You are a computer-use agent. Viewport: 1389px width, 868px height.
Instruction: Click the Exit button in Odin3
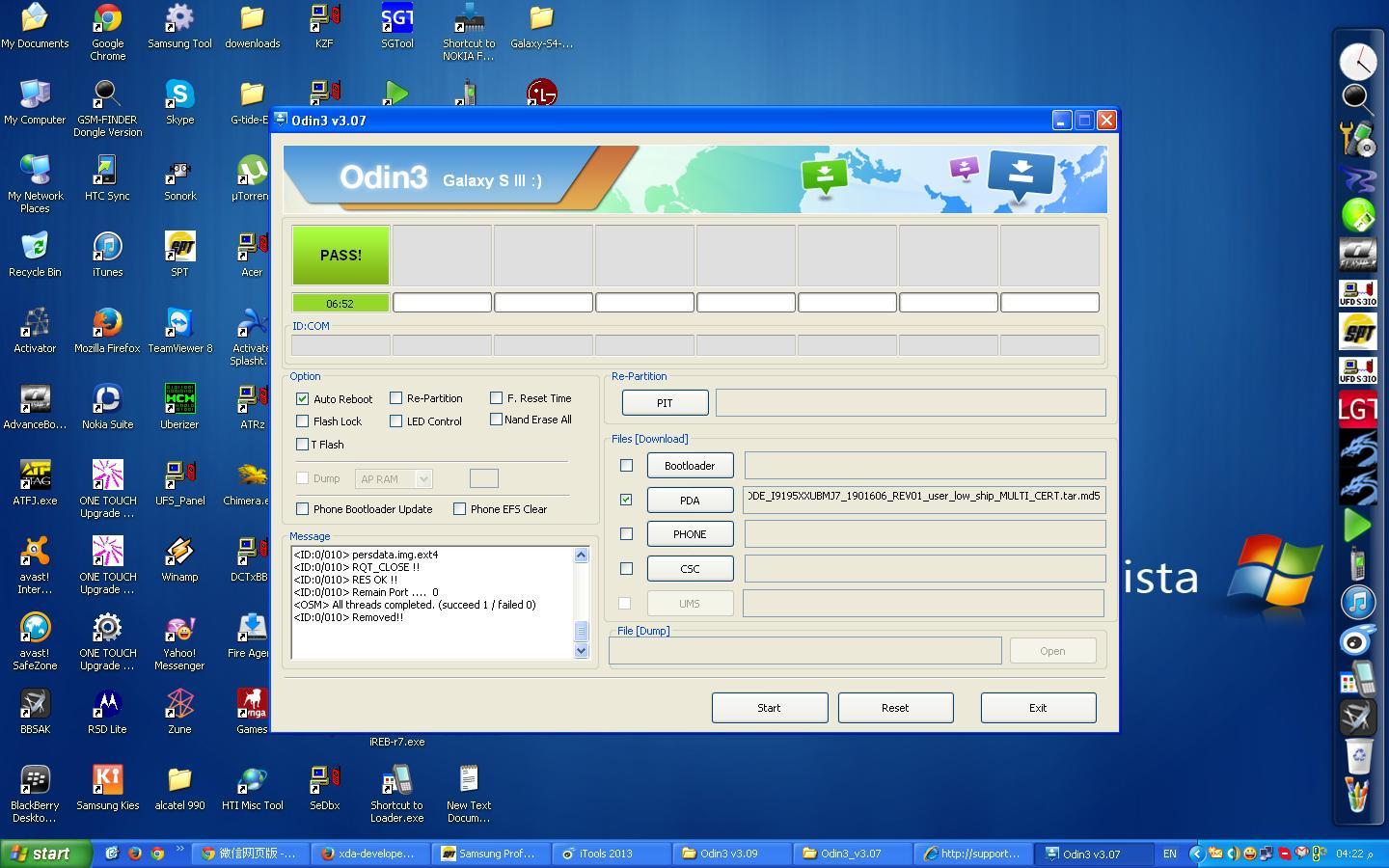[1038, 707]
